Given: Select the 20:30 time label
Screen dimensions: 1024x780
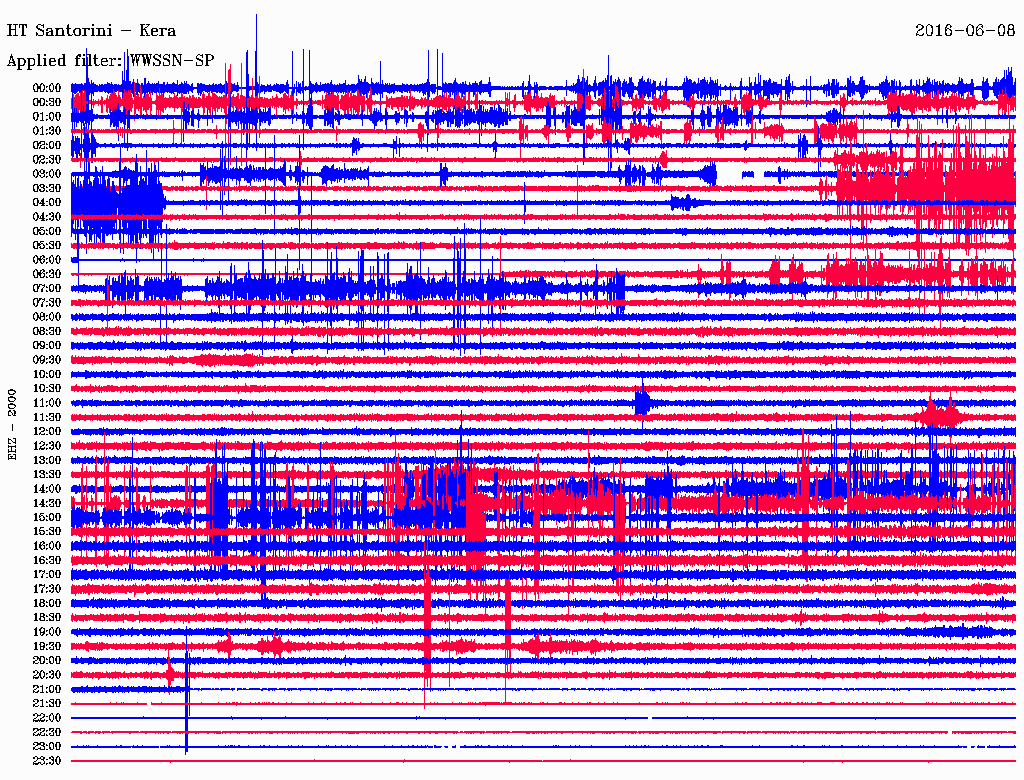Looking at the screenshot, I should point(47,675).
